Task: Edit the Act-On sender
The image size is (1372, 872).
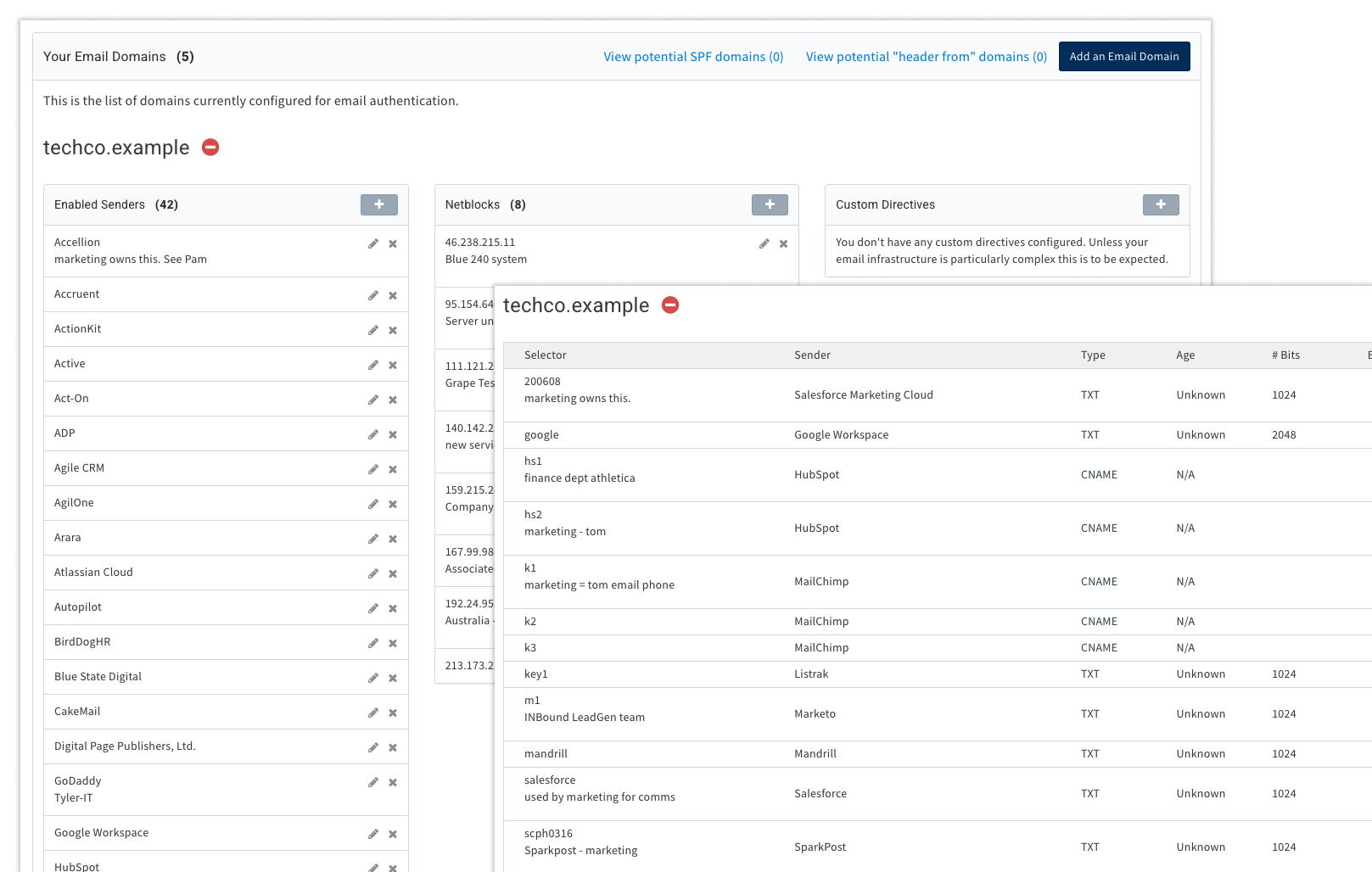Action: [x=373, y=400]
